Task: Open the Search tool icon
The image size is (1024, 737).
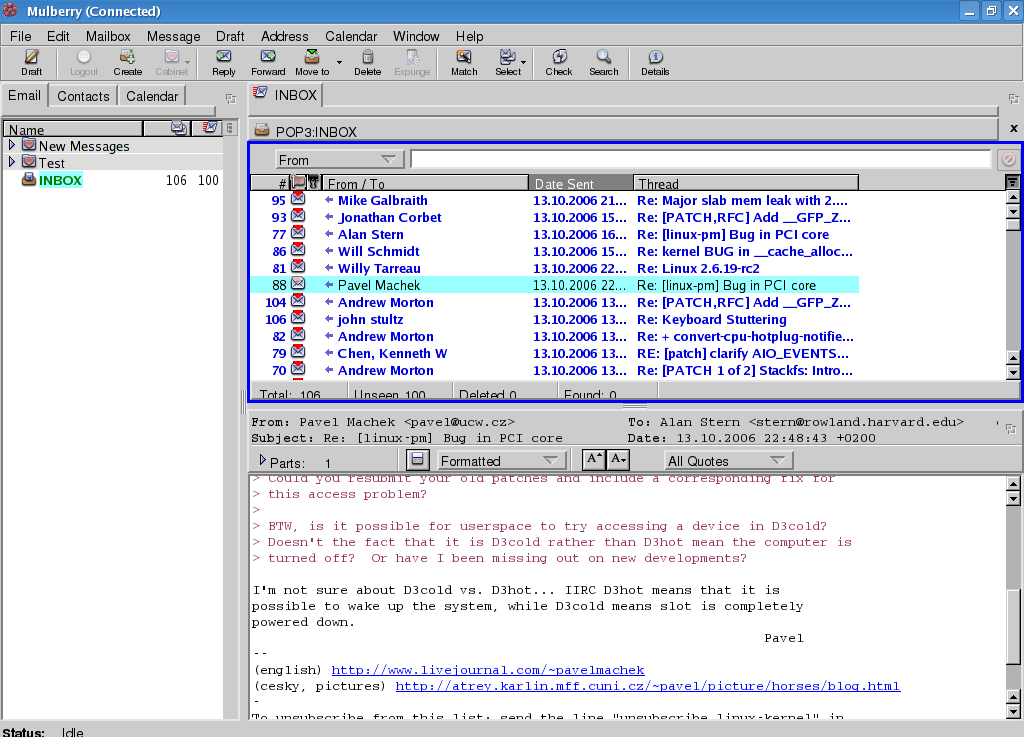Action: 603,62
